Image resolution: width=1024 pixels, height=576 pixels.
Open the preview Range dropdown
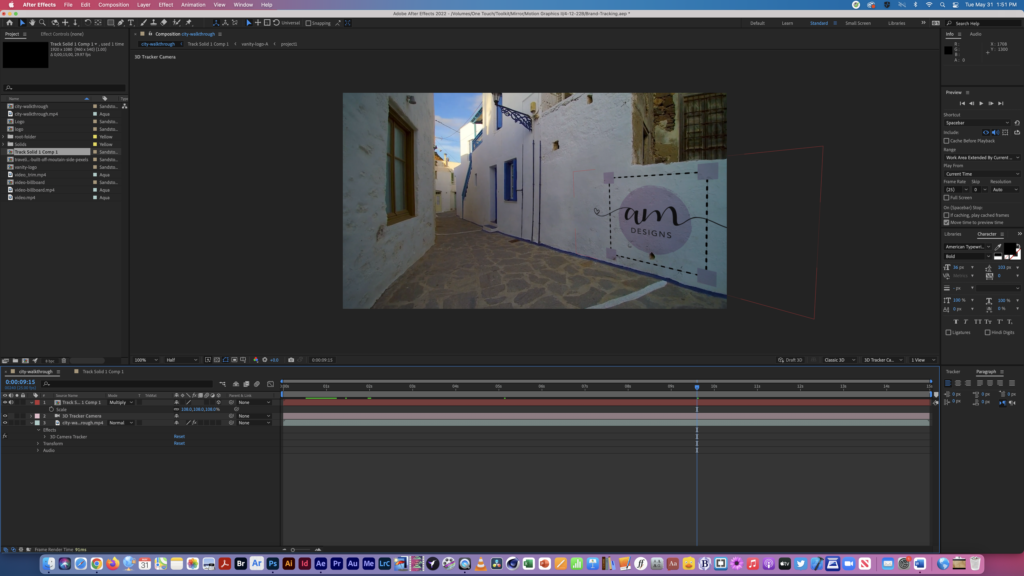coord(982,157)
